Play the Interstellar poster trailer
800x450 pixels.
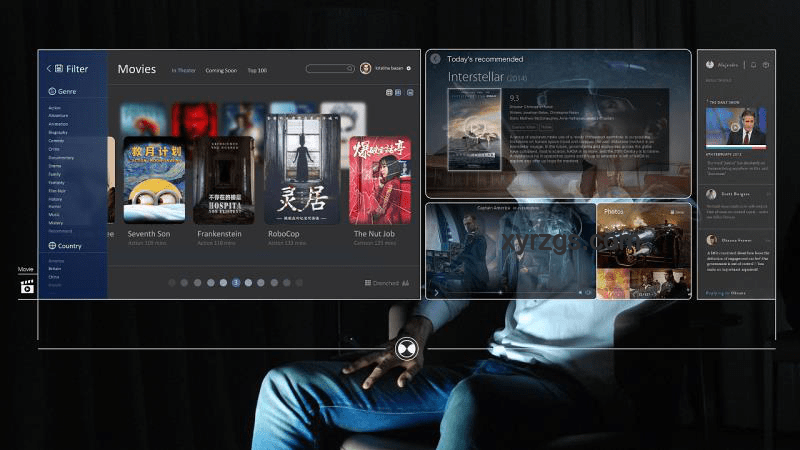click(474, 126)
